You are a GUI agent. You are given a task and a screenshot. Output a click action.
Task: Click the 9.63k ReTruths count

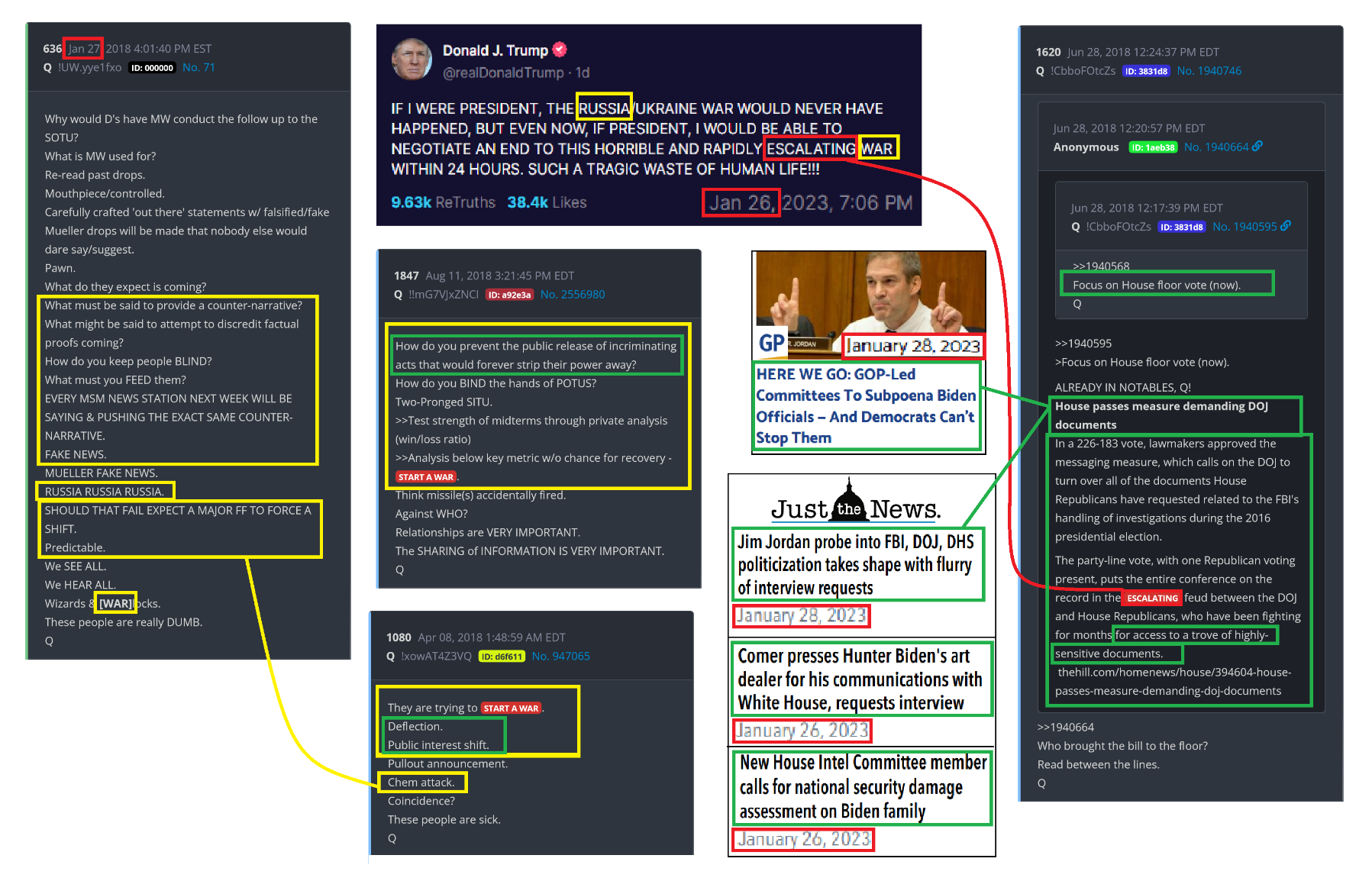tap(443, 202)
